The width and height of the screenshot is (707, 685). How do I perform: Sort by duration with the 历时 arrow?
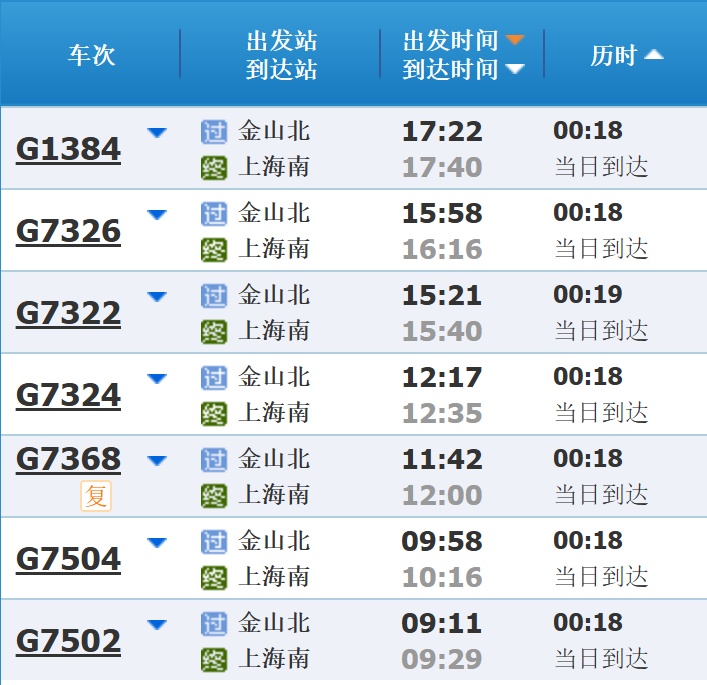[654, 55]
